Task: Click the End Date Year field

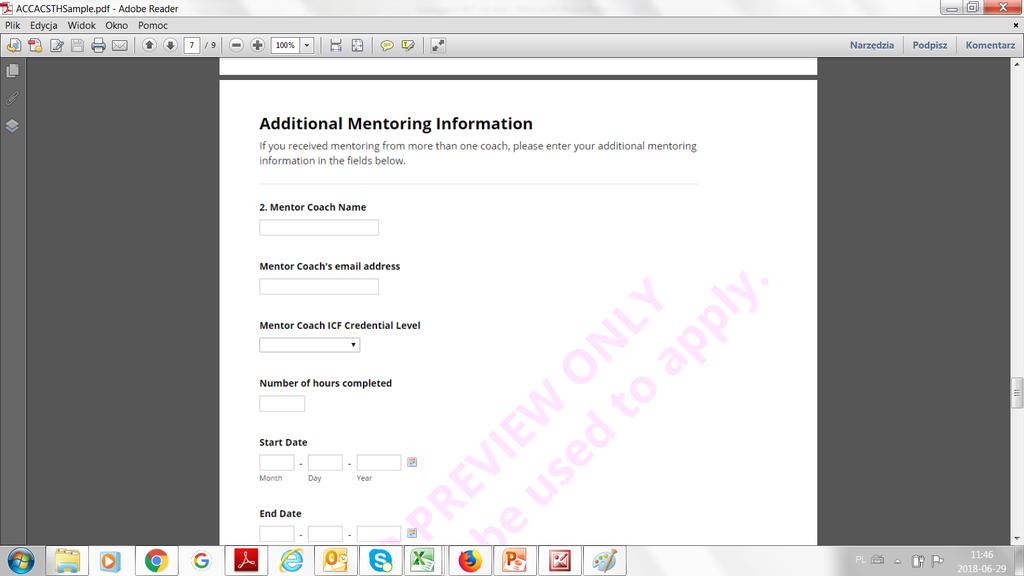Action: pyautogui.click(x=379, y=534)
